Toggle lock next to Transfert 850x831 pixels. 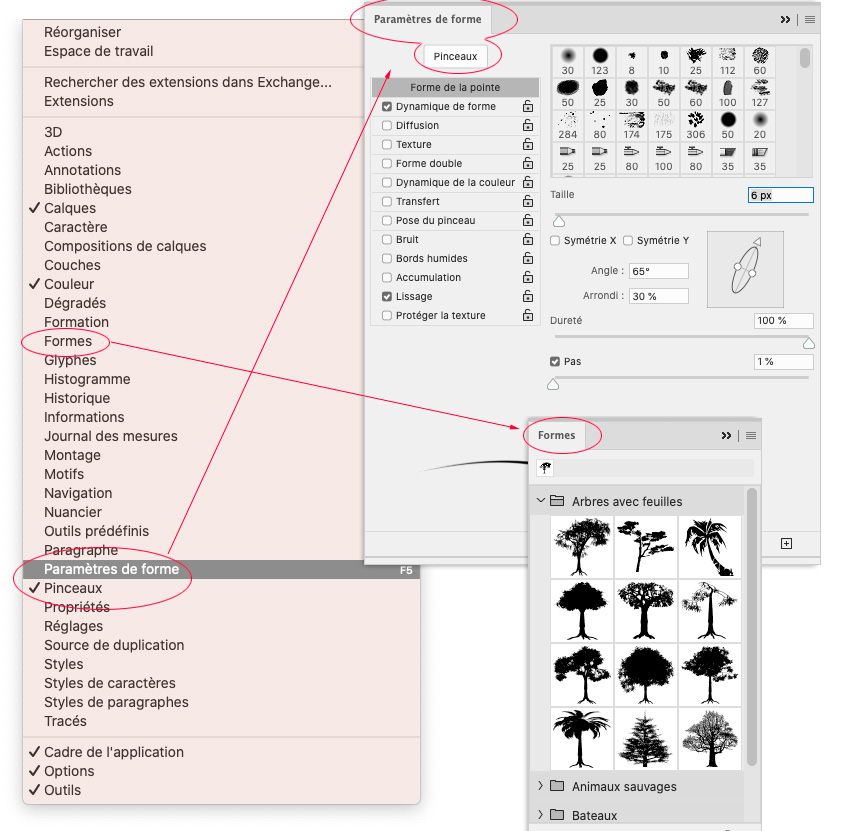[x=528, y=201]
